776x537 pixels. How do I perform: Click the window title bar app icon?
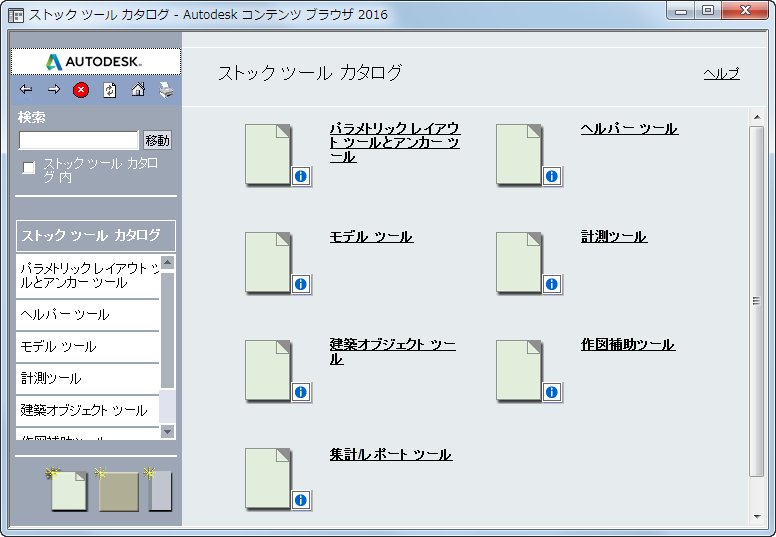(x=16, y=15)
